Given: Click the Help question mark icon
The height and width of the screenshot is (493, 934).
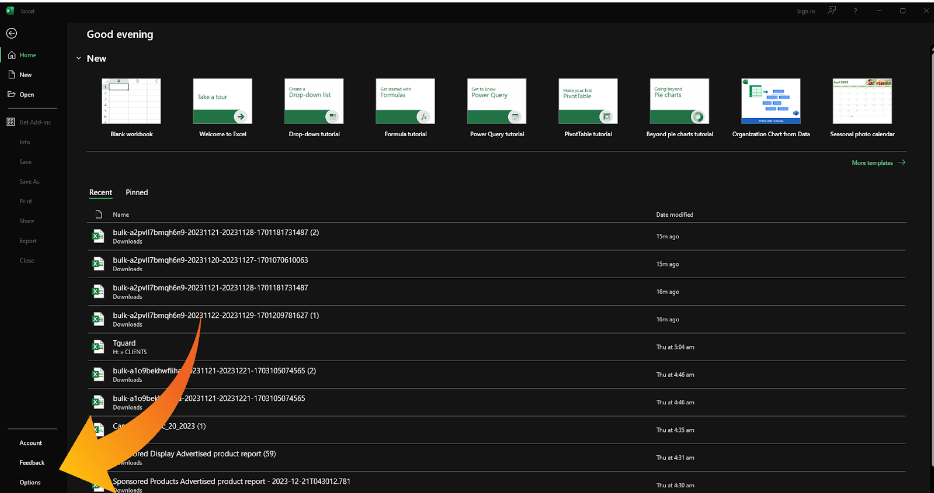Looking at the screenshot, I should [x=855, y=11].
